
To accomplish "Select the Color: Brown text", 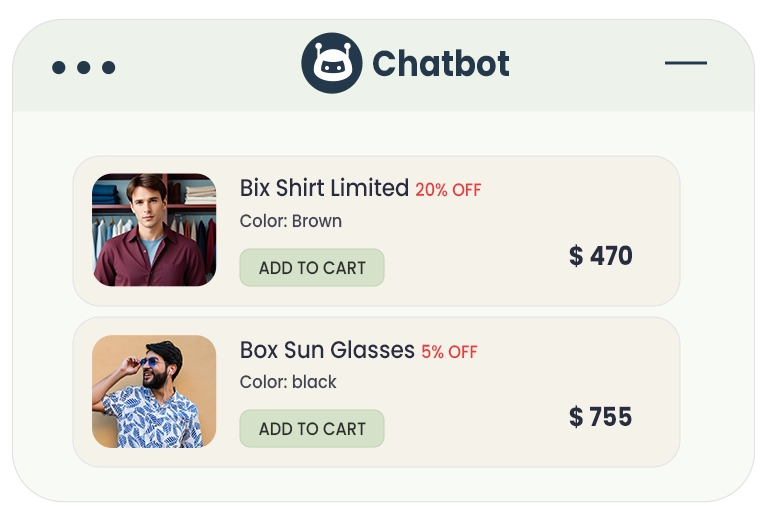I will pyautogui.click(x=291, y=221).
